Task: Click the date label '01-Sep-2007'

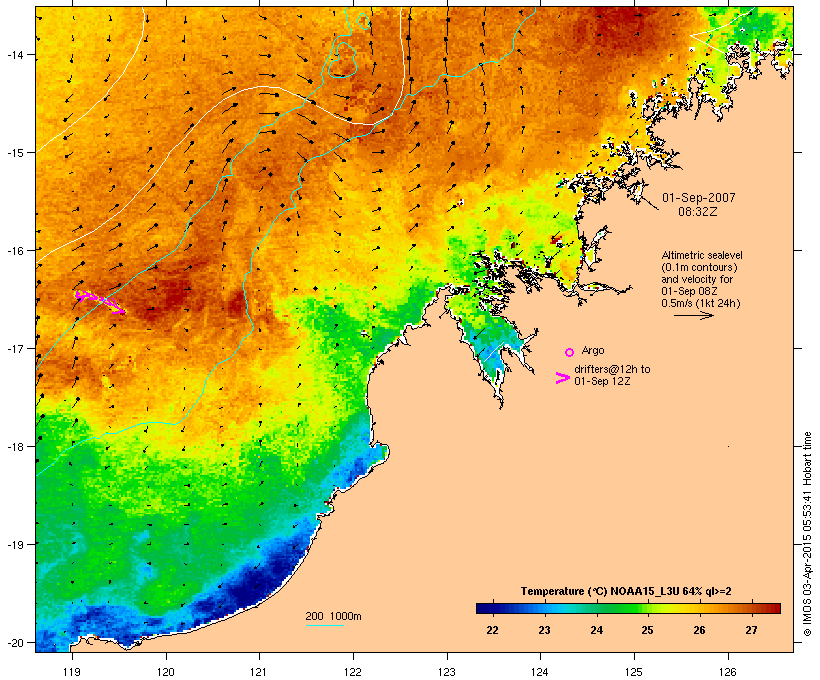Action: [699, 198]
